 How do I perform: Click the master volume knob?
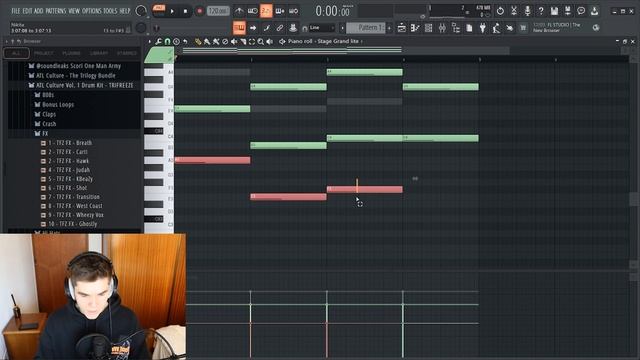[141, 11]
